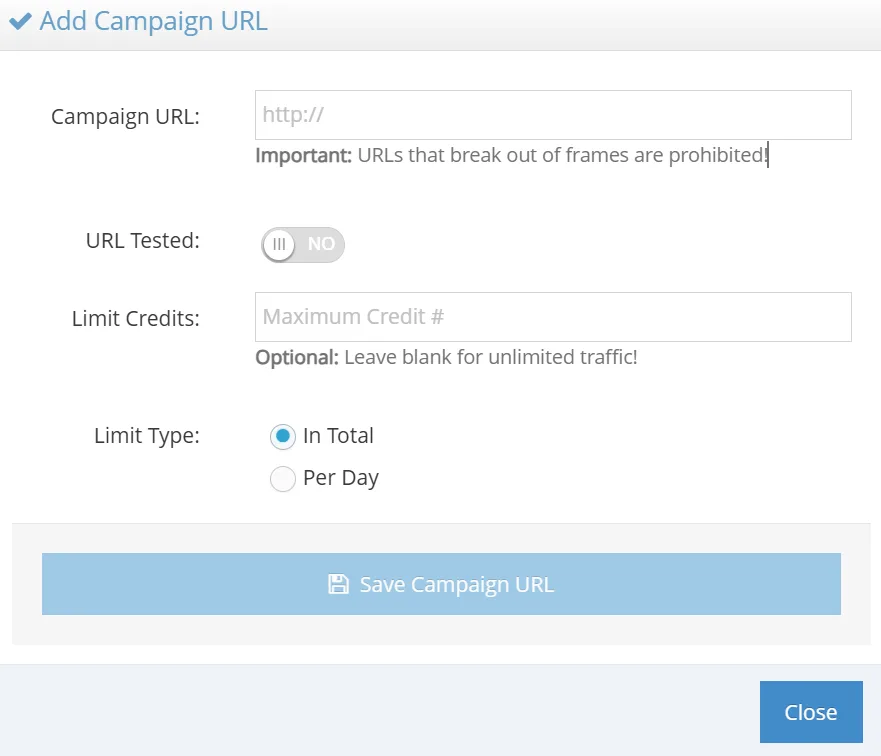Toggle the URL Tested switch
Screen dimensions: 881x756
[x=303, y=244]
